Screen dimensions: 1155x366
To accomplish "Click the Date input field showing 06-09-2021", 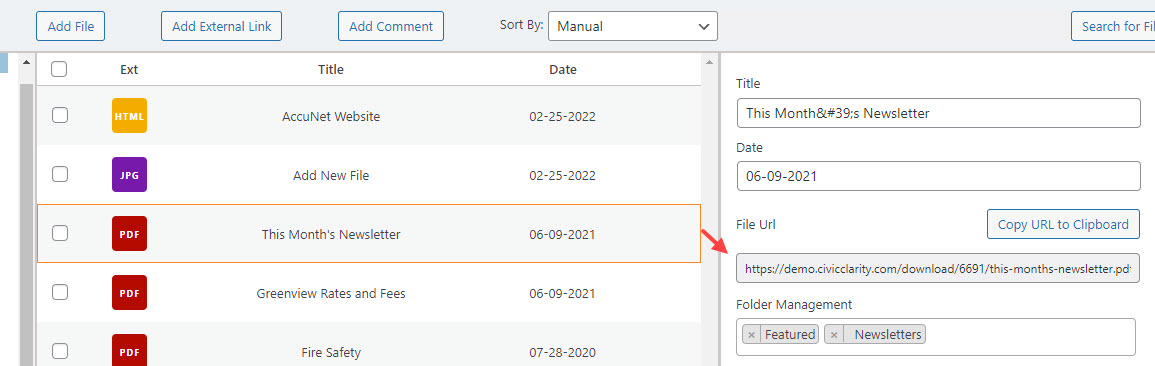I will pos(938,176).
